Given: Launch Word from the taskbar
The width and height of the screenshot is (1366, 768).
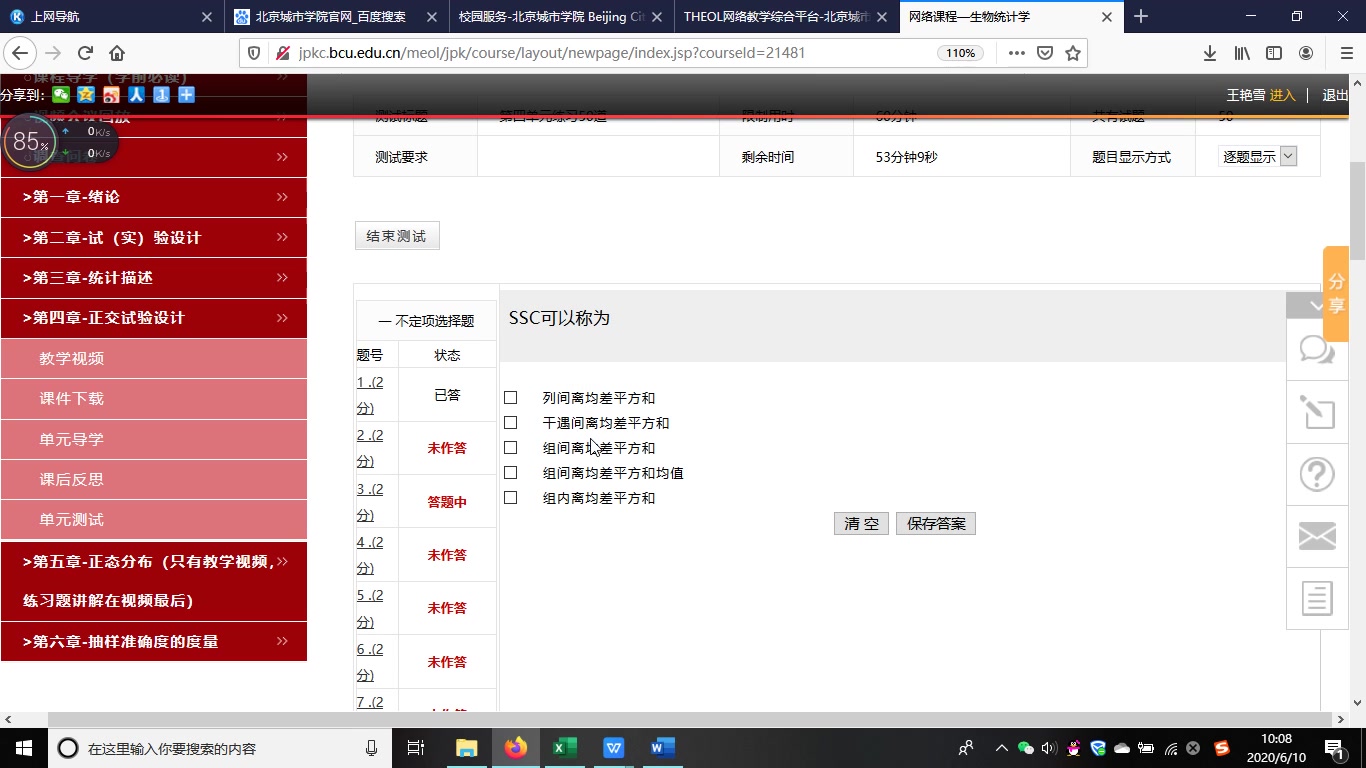Looking at the screenshot, I should pyautogui.click(x=662, y=747).
